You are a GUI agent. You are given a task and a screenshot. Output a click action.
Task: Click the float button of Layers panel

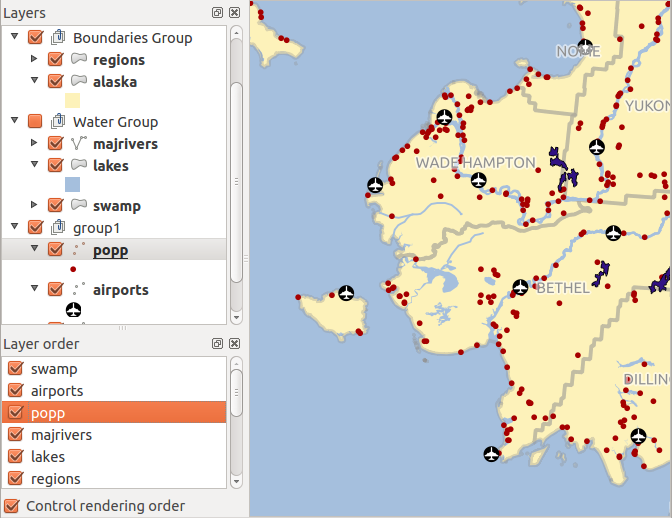pyautogui.click(x=217, y=12)
